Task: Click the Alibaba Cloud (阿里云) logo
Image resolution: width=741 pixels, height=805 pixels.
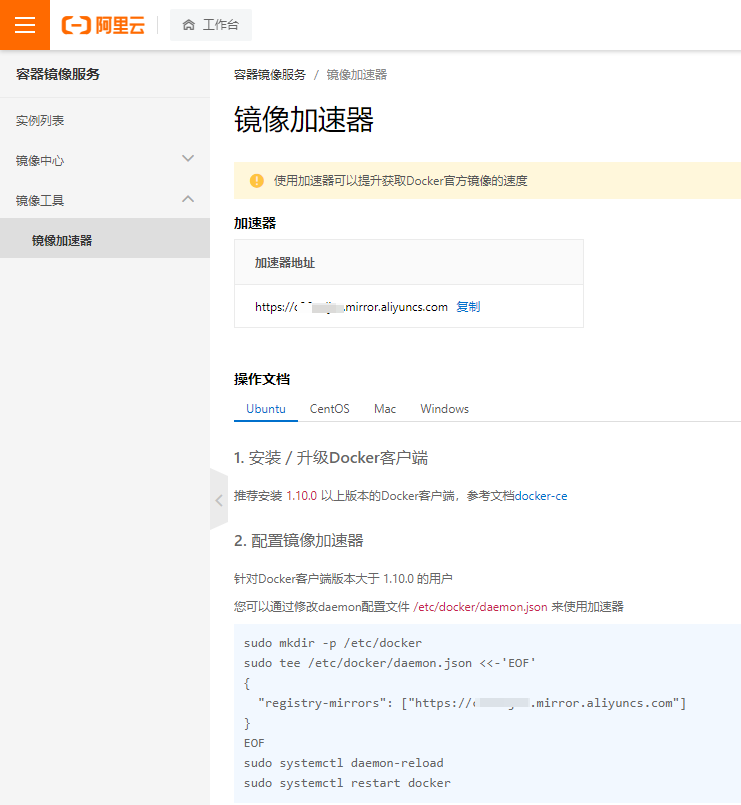Action: (103, 25)
